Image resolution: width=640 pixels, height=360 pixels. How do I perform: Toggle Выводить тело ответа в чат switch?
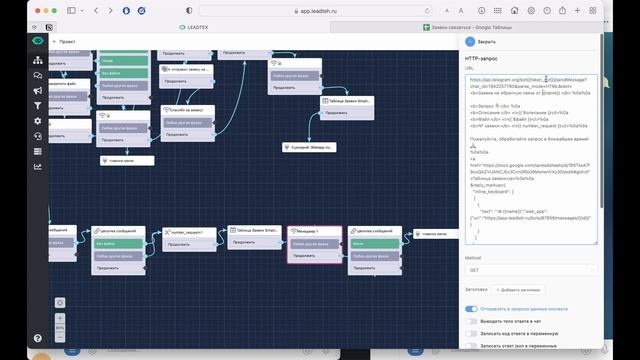coord(471,321)
